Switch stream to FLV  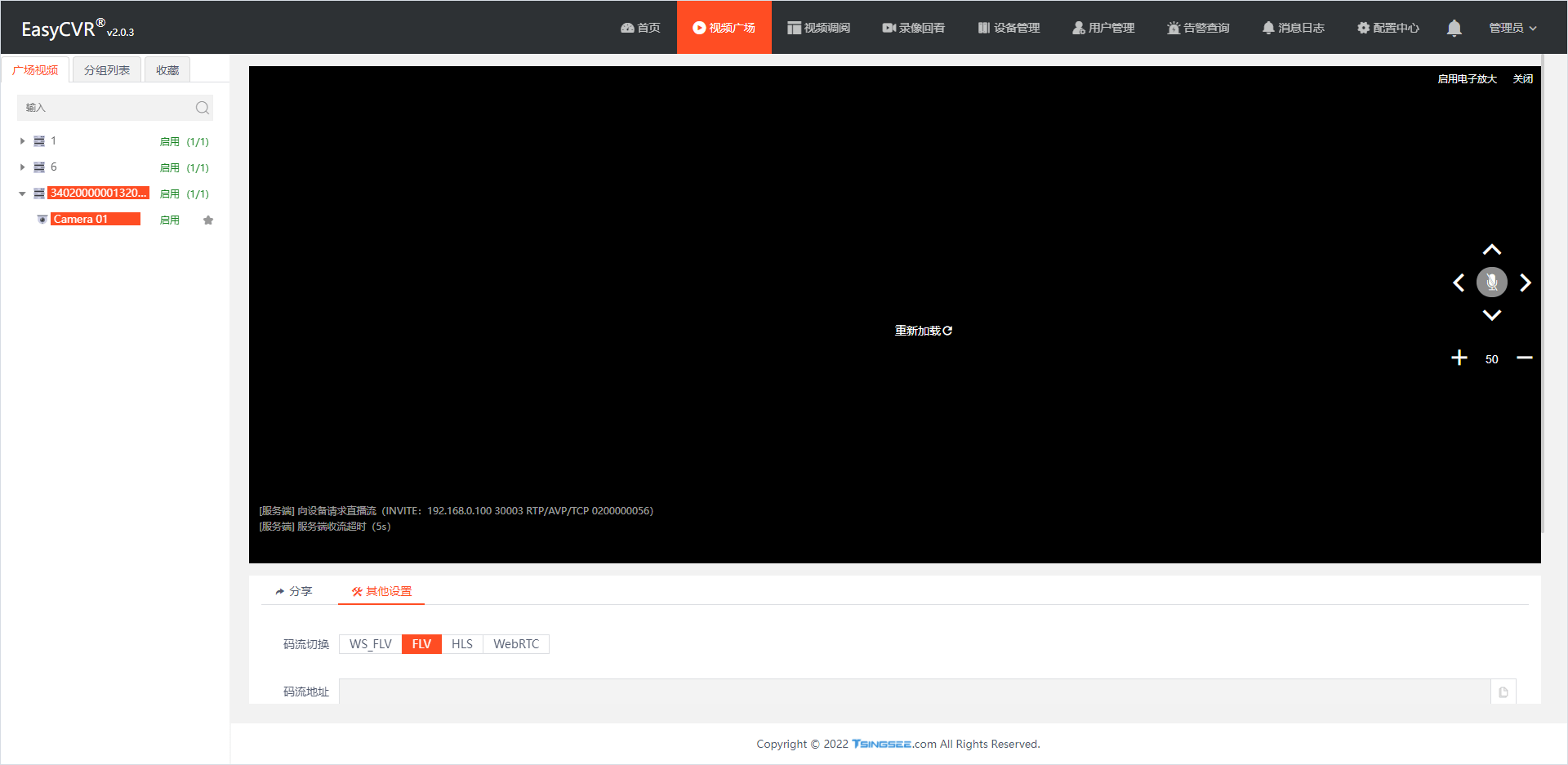click(x=421, y=644)
